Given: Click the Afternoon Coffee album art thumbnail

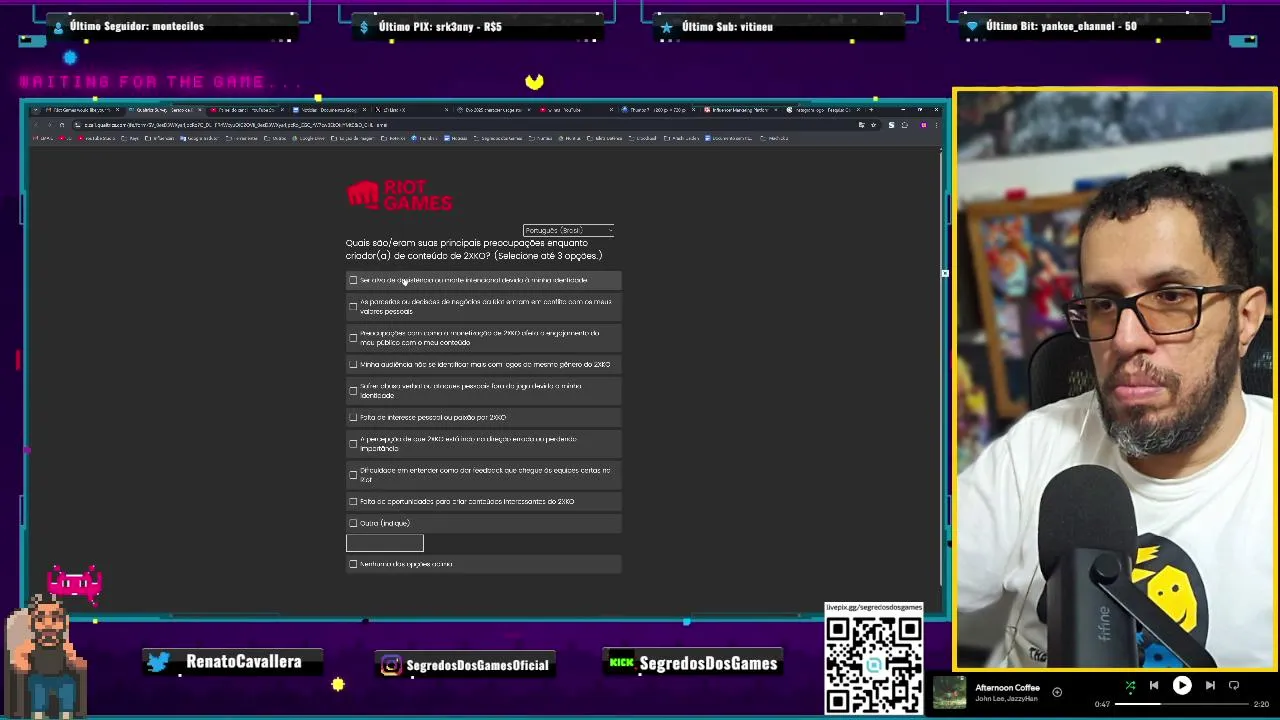Looking at the screenshot, I should tap(950, 694).
